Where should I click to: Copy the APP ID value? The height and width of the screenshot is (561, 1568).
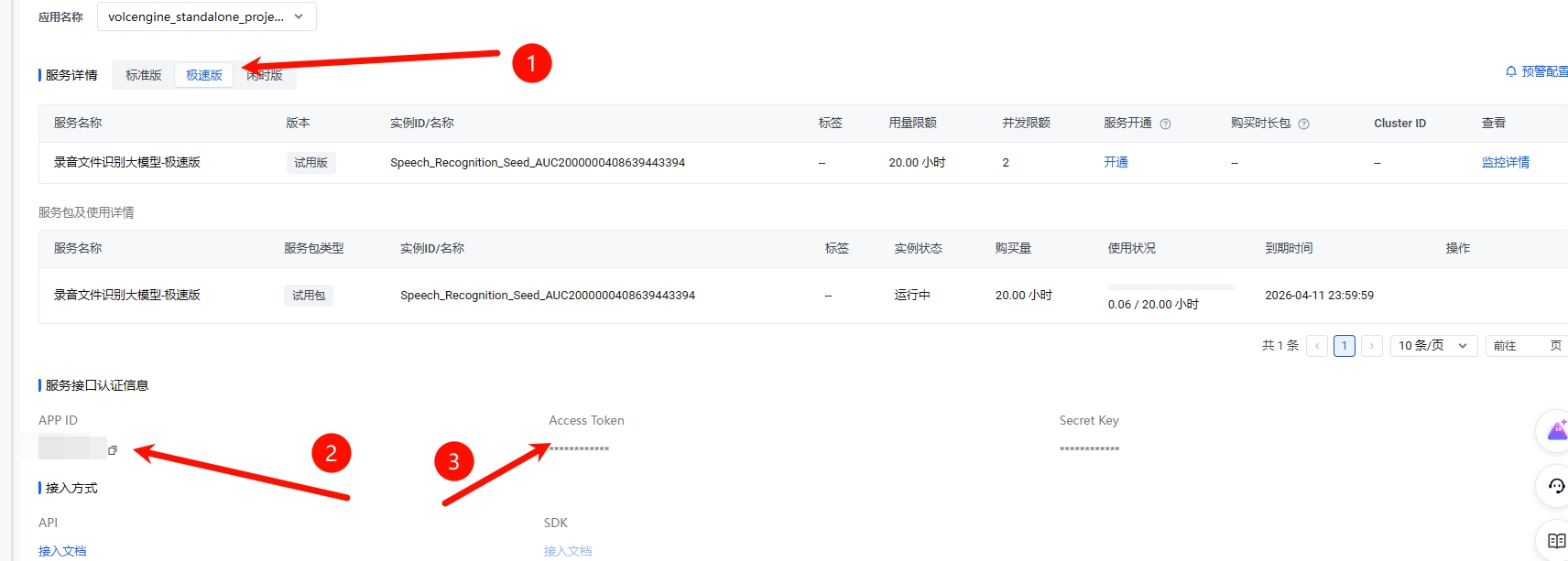pyautogui.click(x=113, y=450)
